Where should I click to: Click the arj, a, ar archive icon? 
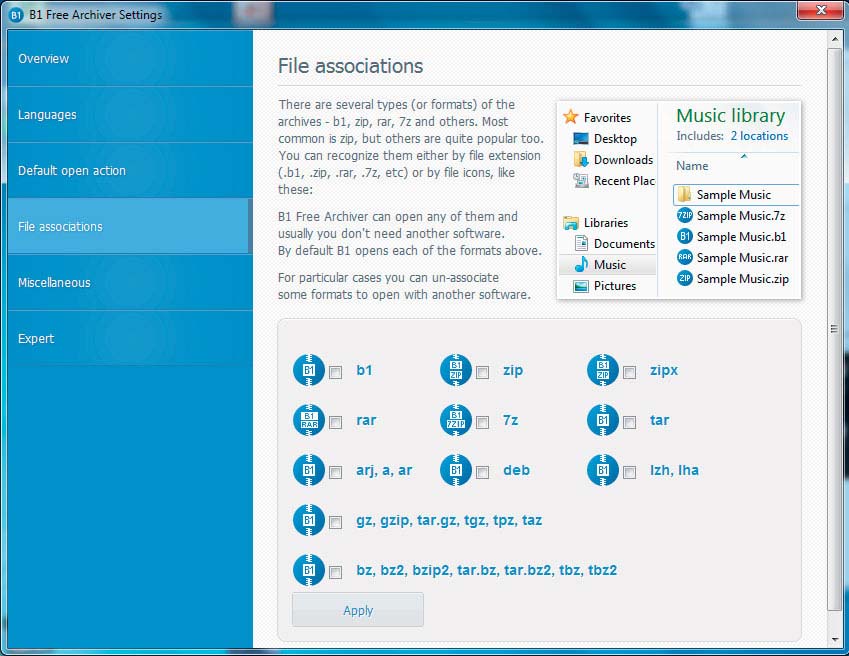[309, 470]
